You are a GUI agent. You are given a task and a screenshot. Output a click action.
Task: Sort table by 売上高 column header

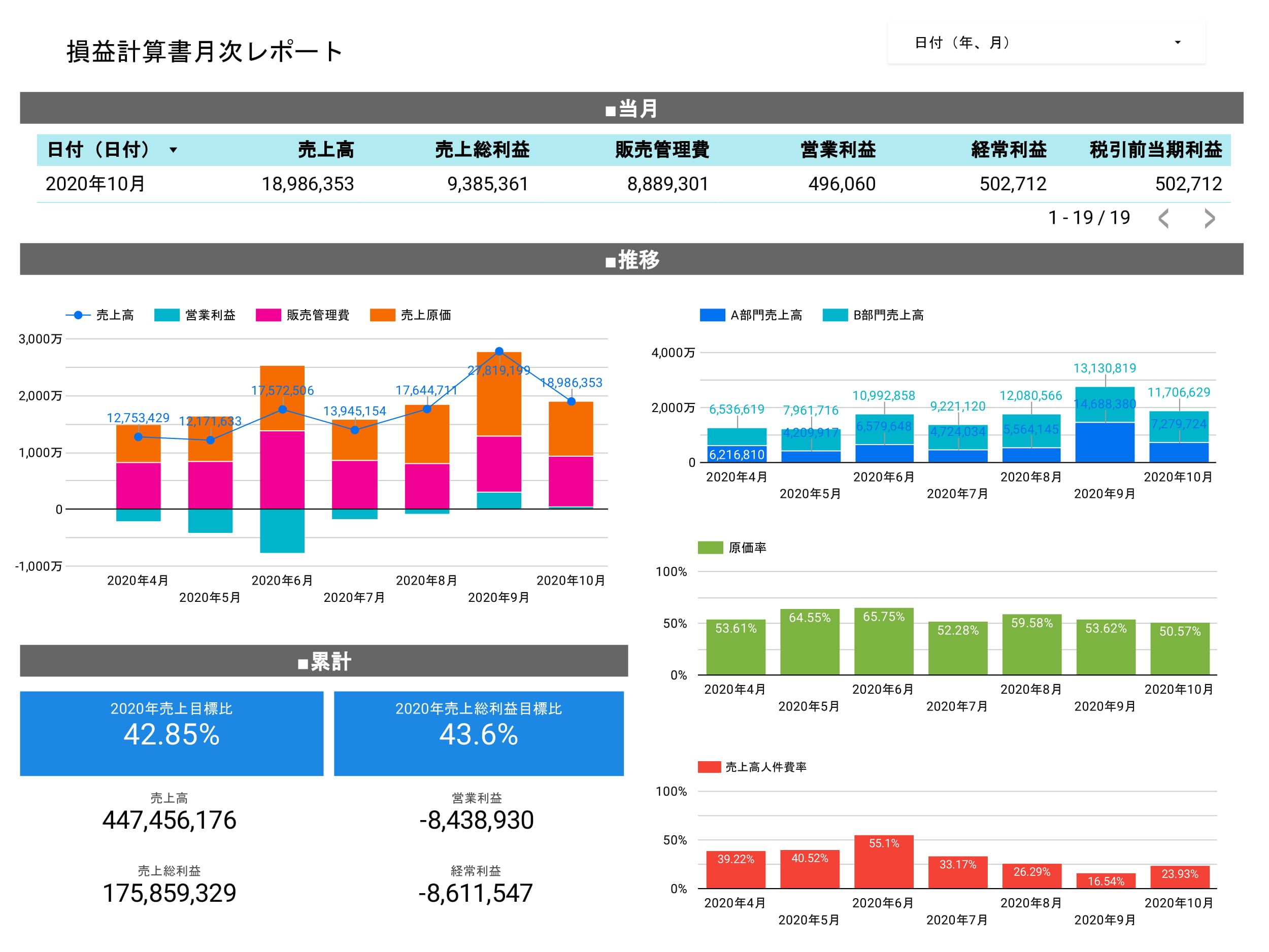click(325, 150)
